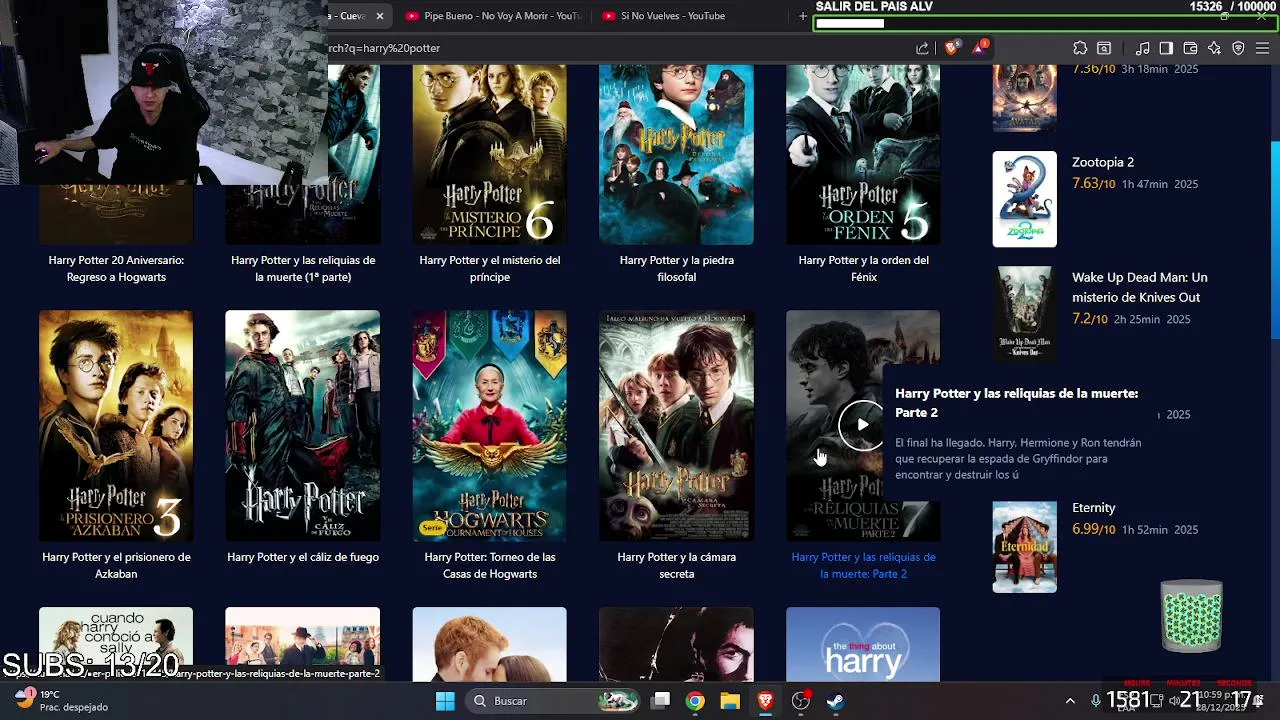Open Task View in the taskbar

point(661,701)
